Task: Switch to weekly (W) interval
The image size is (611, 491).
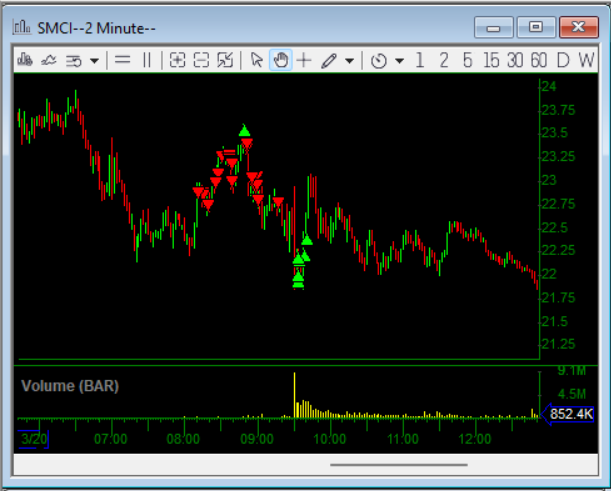Action: (586, 60)
